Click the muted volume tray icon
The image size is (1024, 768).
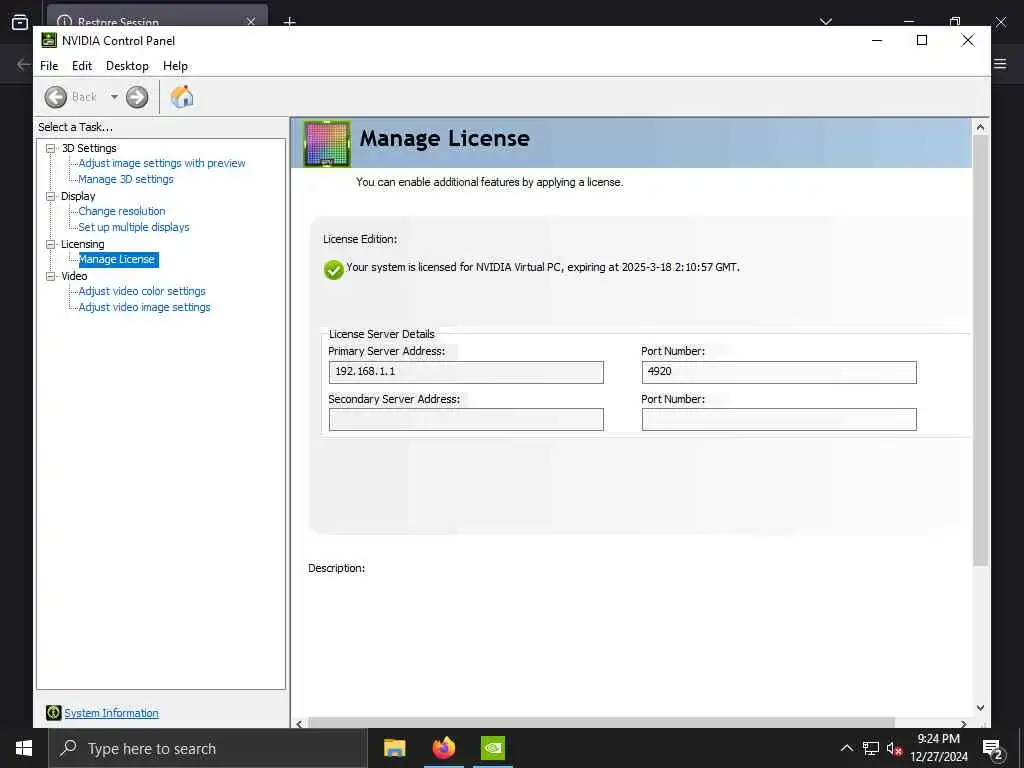(894, 749)
